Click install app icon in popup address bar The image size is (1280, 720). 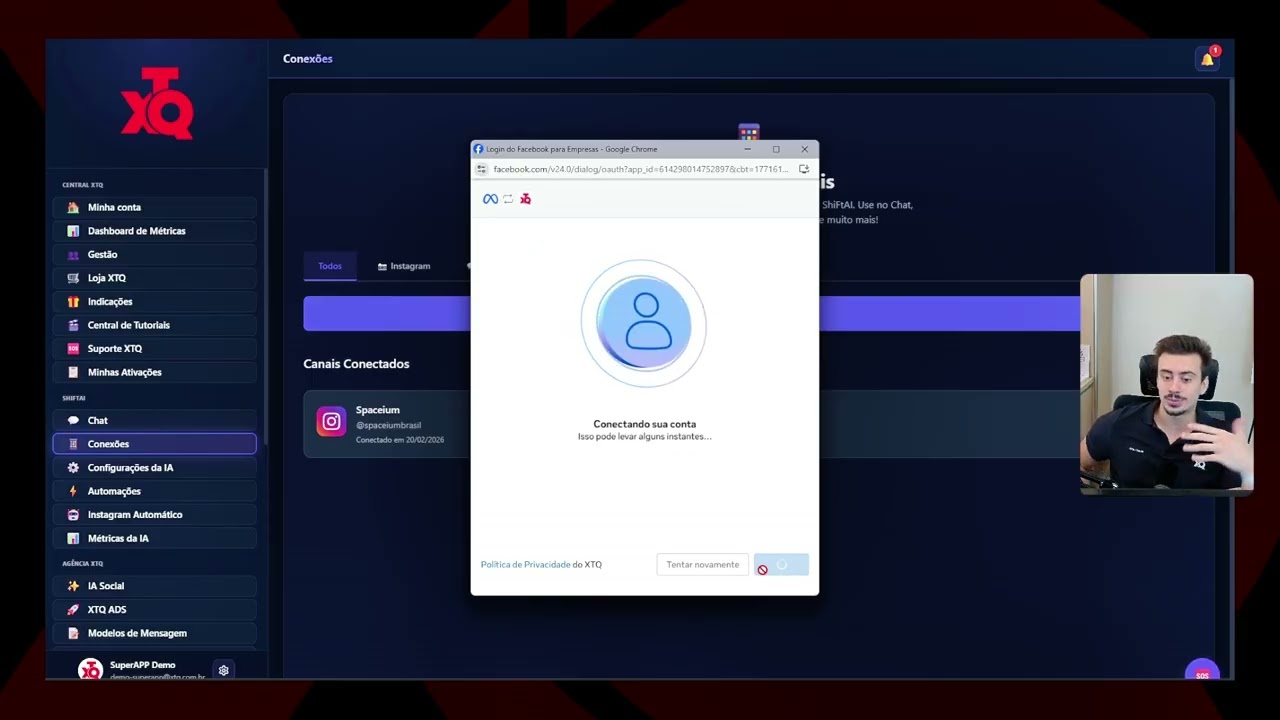click(804, 169)
